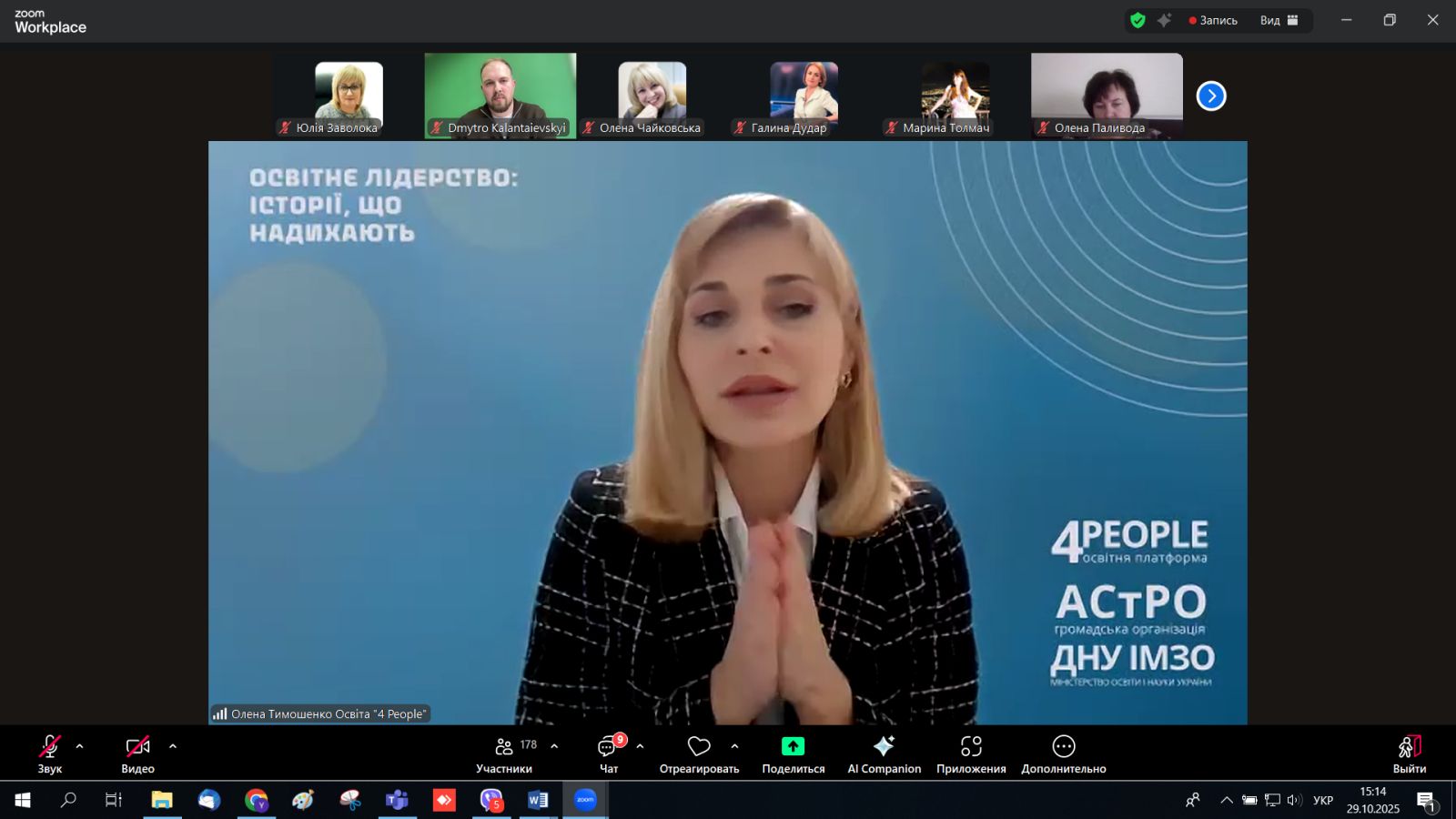This screenshot has width=1456, height=819.
Task: Open the Participants panel icon
Action: coord(503,747)
